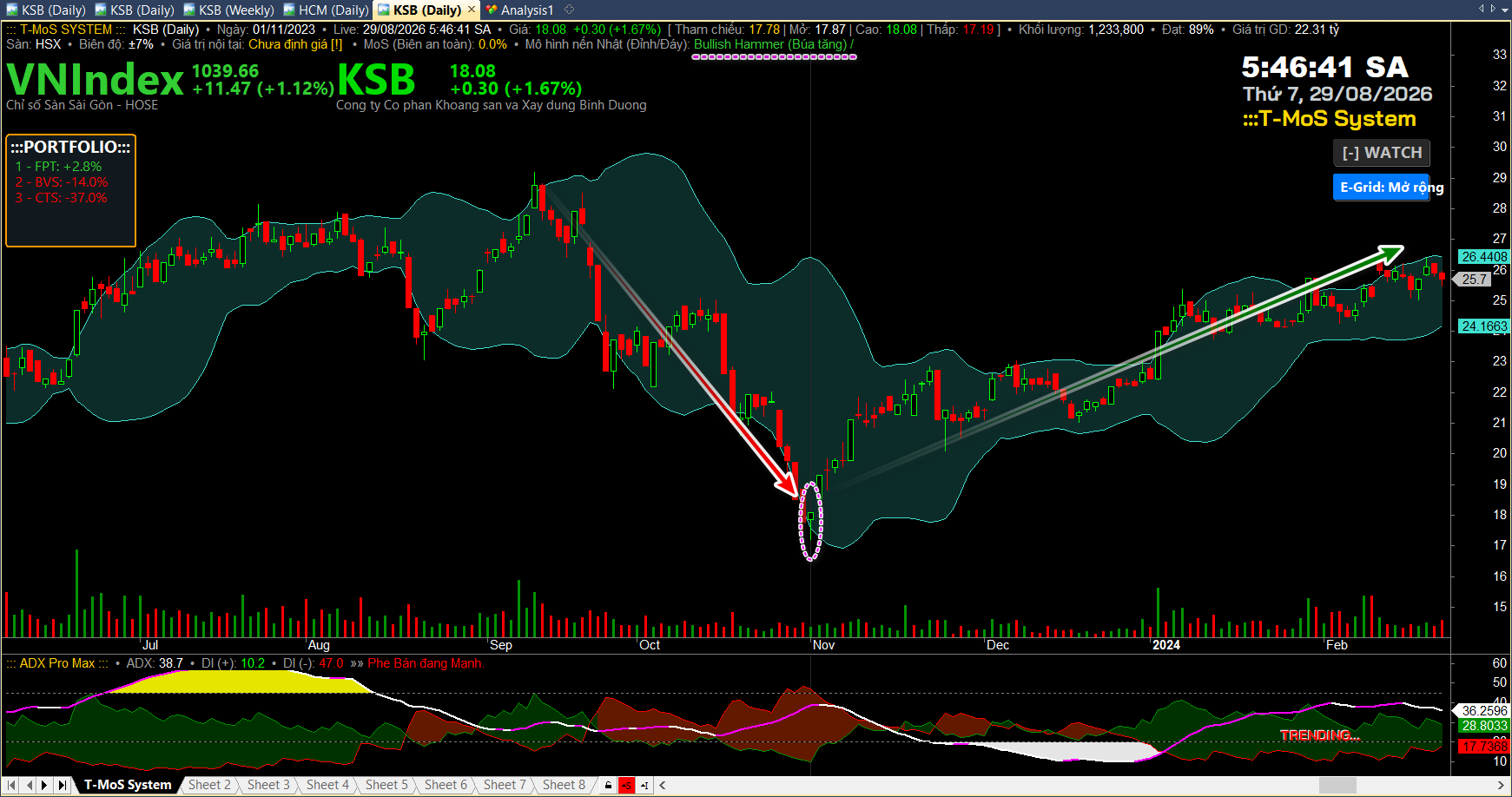The width and height of the screenshot is (1512, 797).
Task: Switch to the Sheet 3 tab
Action: [x=268, y=785]
